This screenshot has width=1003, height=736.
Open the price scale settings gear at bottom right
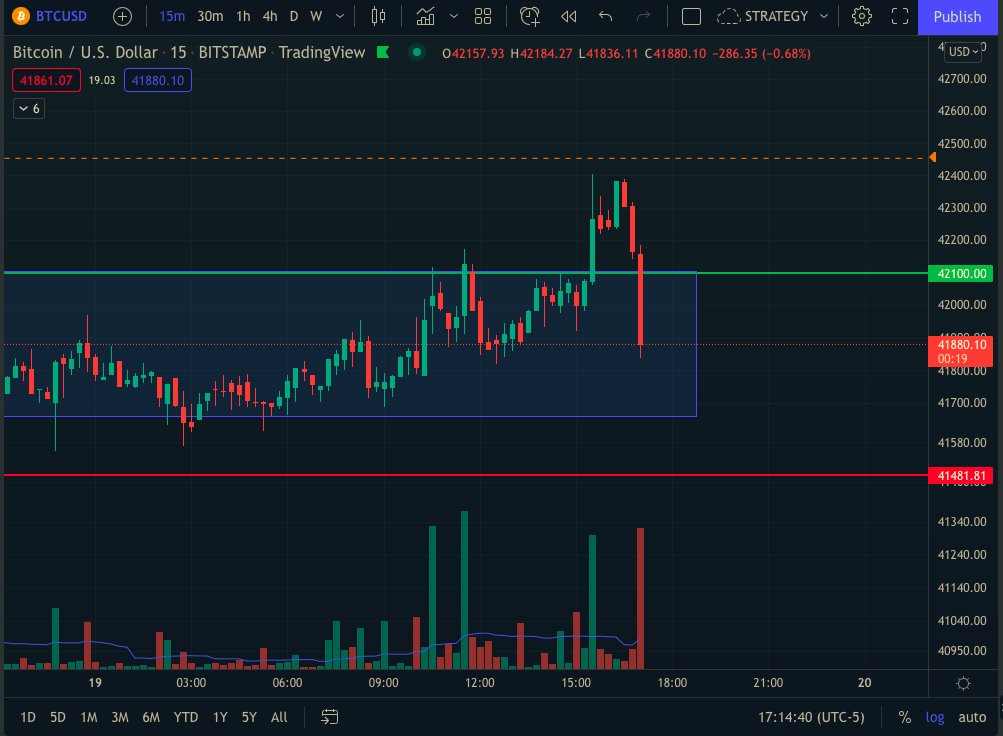point(963,684)
